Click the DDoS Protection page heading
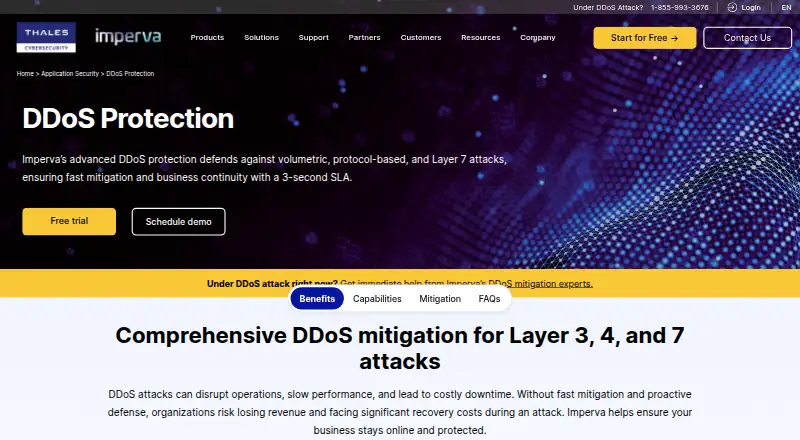Viewport: 800px width, 440px height. (x=128, y=118)
